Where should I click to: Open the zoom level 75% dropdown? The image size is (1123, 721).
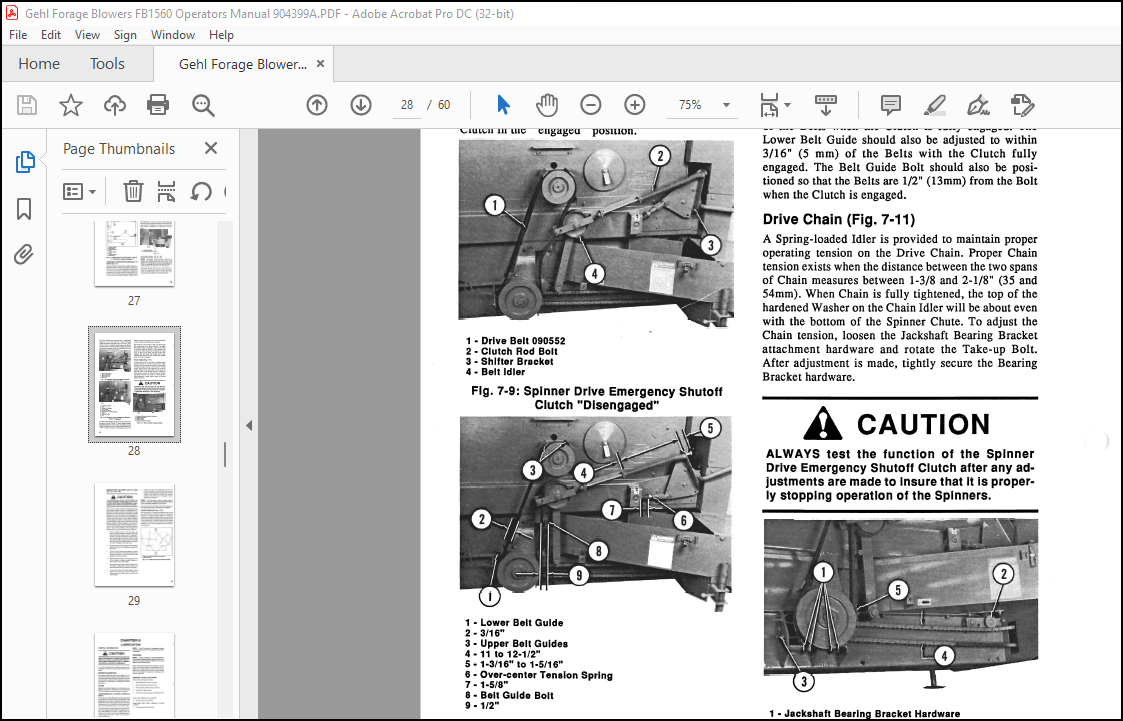coord(726,105)
